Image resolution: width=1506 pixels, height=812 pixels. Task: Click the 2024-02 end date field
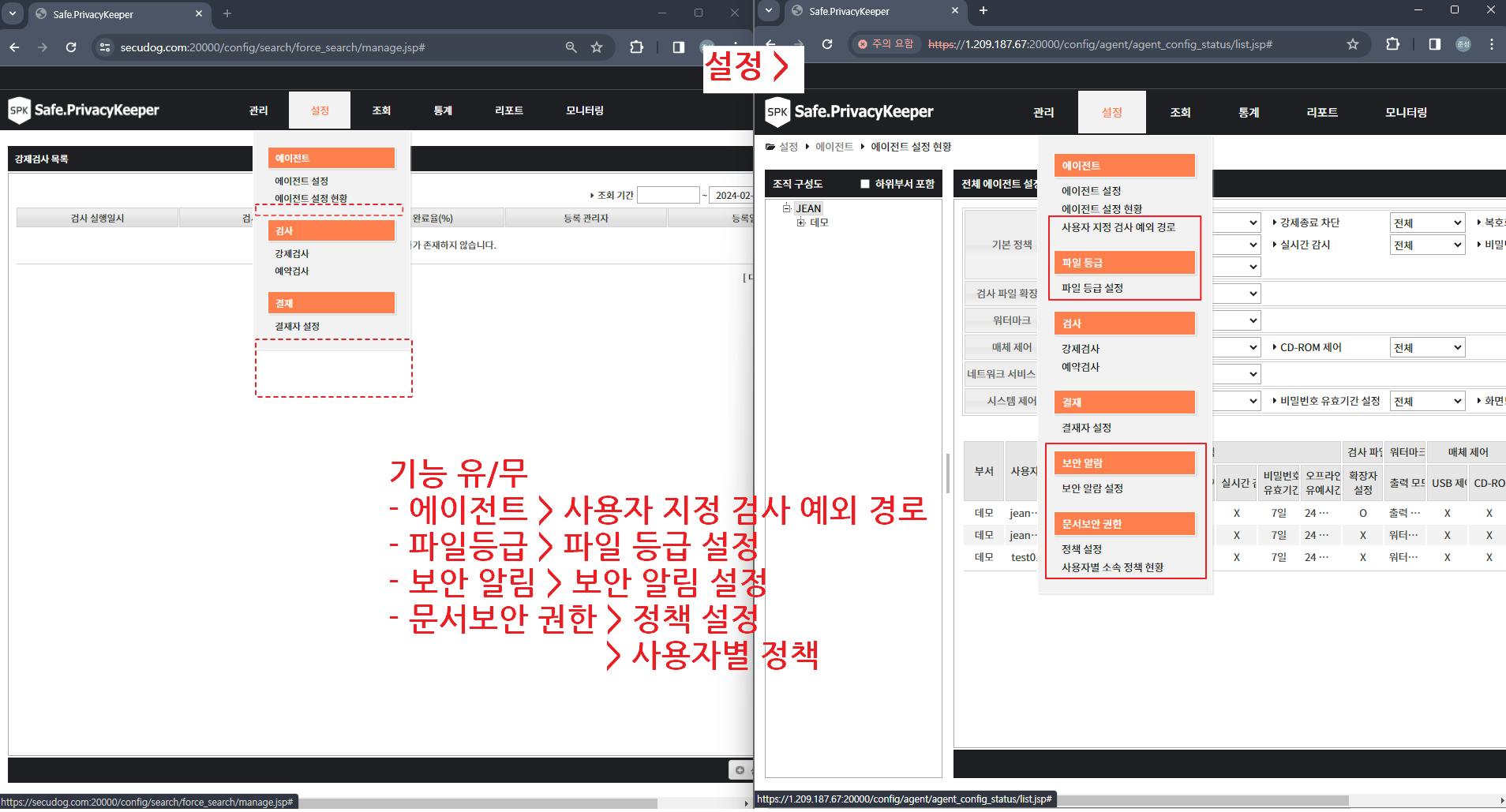(731, 195)
